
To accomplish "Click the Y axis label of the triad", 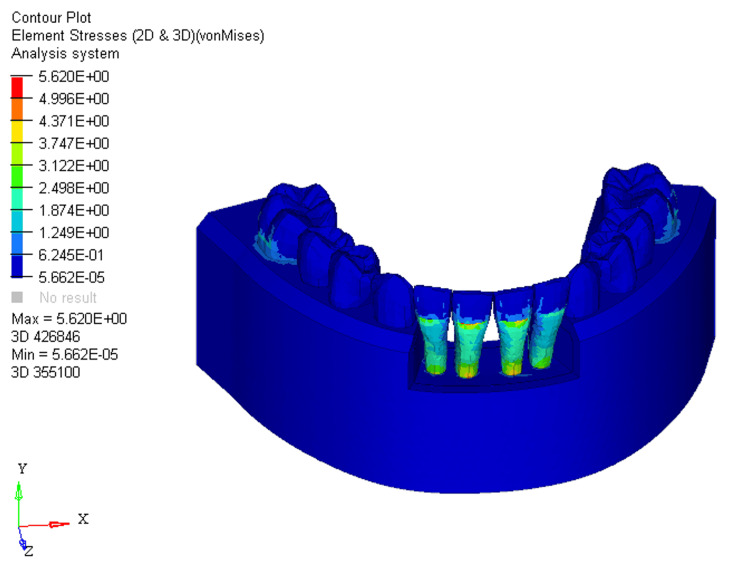I will [22, 468].
